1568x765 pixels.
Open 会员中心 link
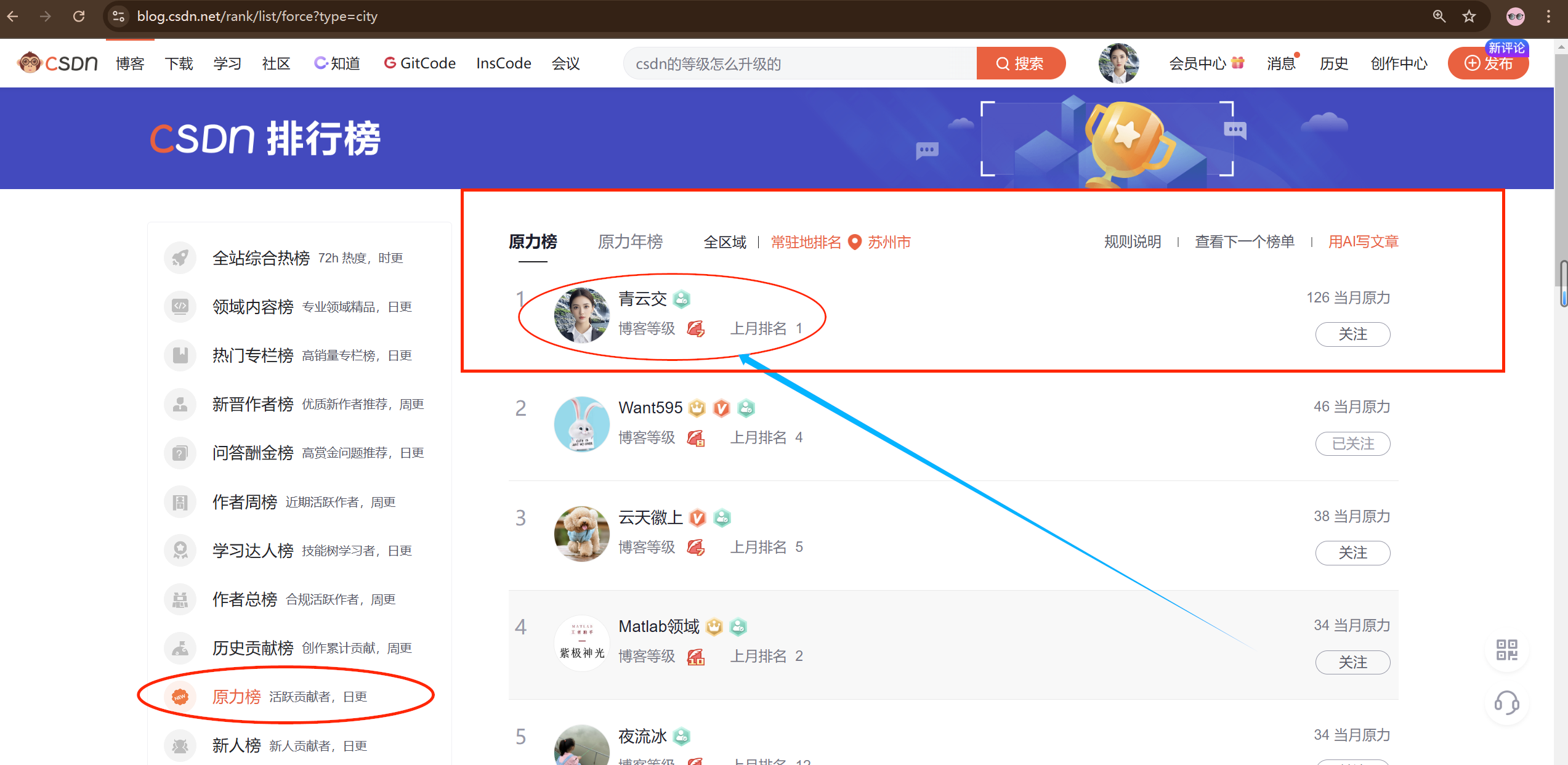(1198, 63)
